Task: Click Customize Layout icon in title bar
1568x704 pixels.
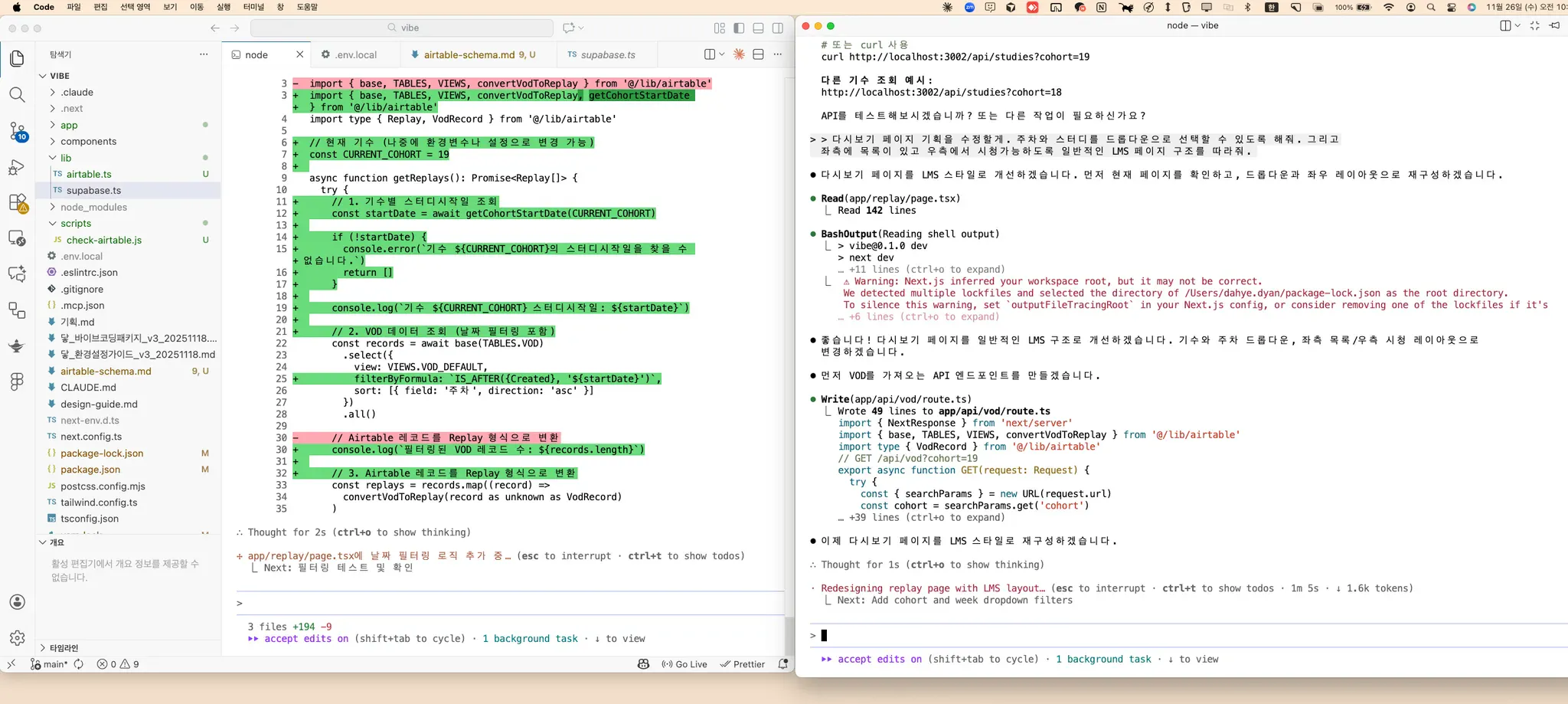Action: tap(720, 28)
